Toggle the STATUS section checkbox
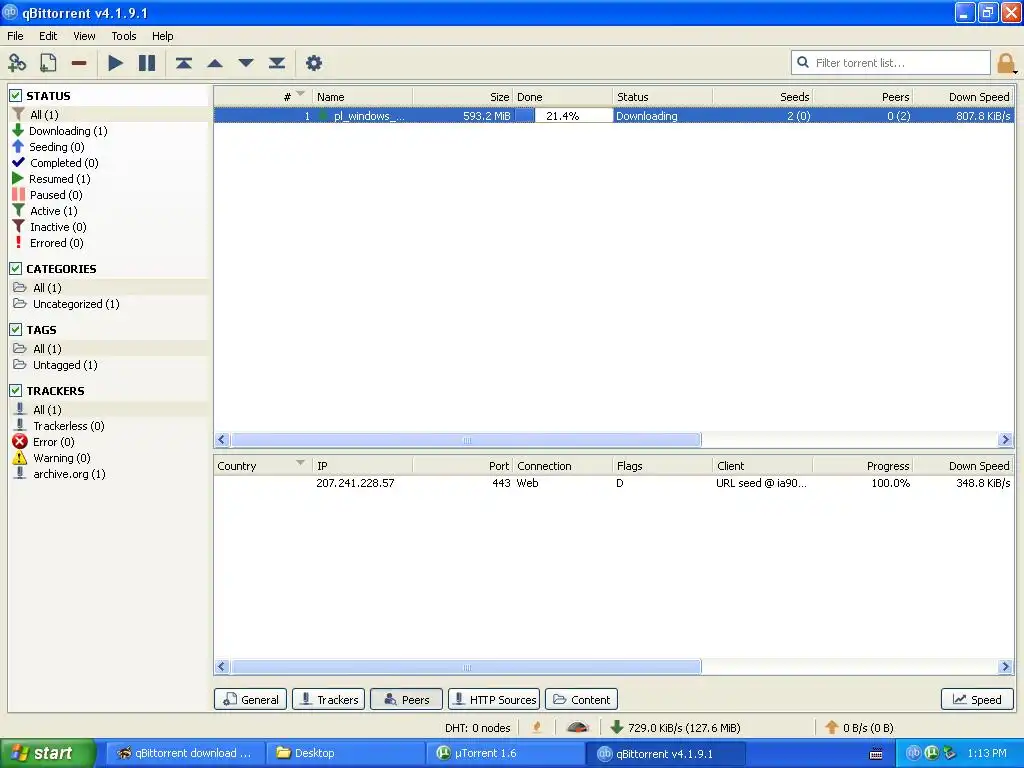Screen dimensions: 1024x768 coord(16,95)
